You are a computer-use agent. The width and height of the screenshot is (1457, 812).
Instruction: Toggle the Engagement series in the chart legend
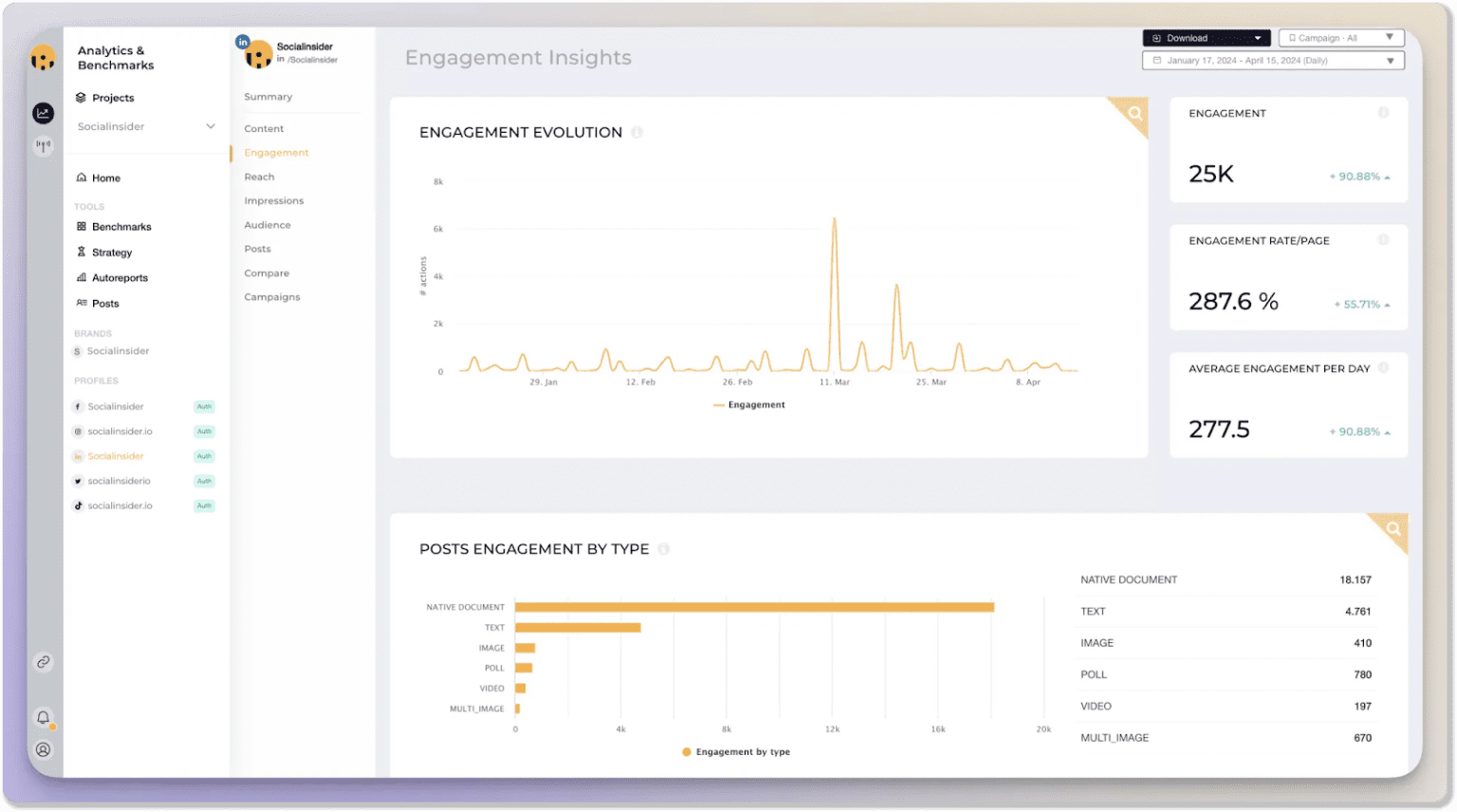(748, 404)
